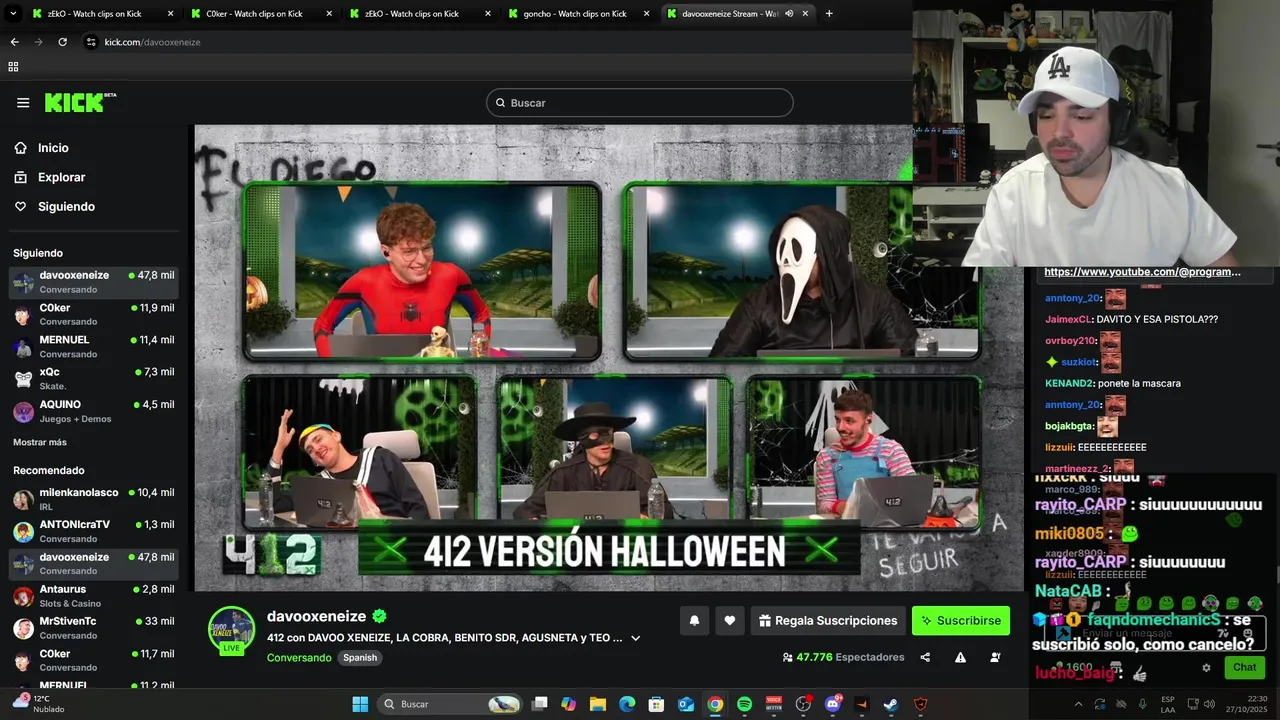
Task: Open Task View on taskbar
Action: (x=539, y=704)
